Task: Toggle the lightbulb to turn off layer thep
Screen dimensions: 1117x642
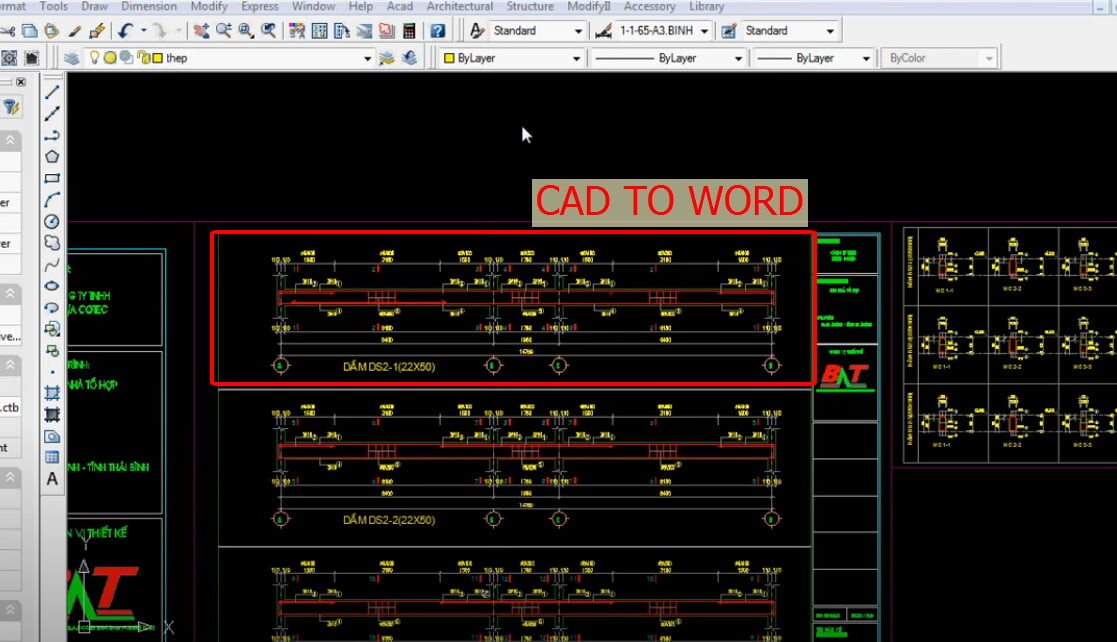Action: (x=94, y=57)
